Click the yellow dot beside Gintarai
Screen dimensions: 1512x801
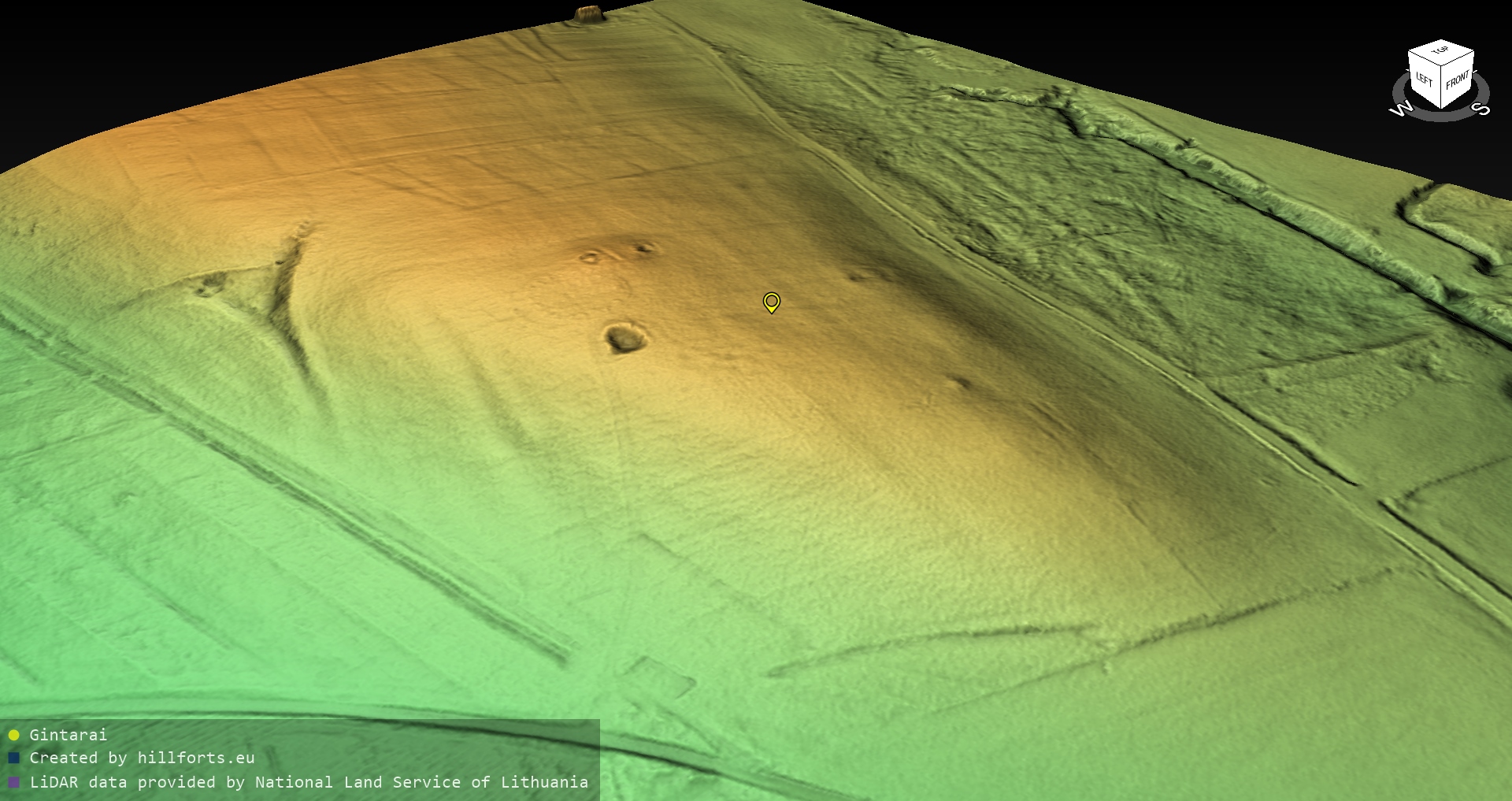tap(13, 735)
